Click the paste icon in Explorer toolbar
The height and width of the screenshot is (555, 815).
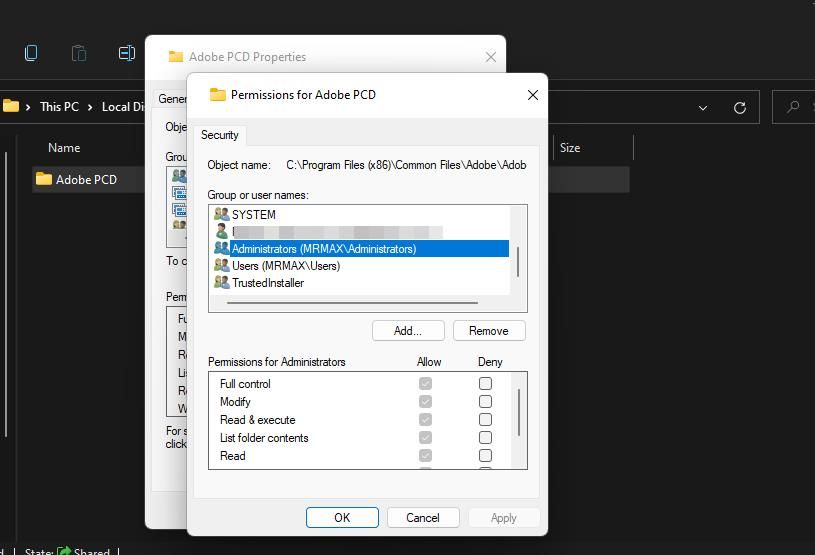(x=79, y=53)
